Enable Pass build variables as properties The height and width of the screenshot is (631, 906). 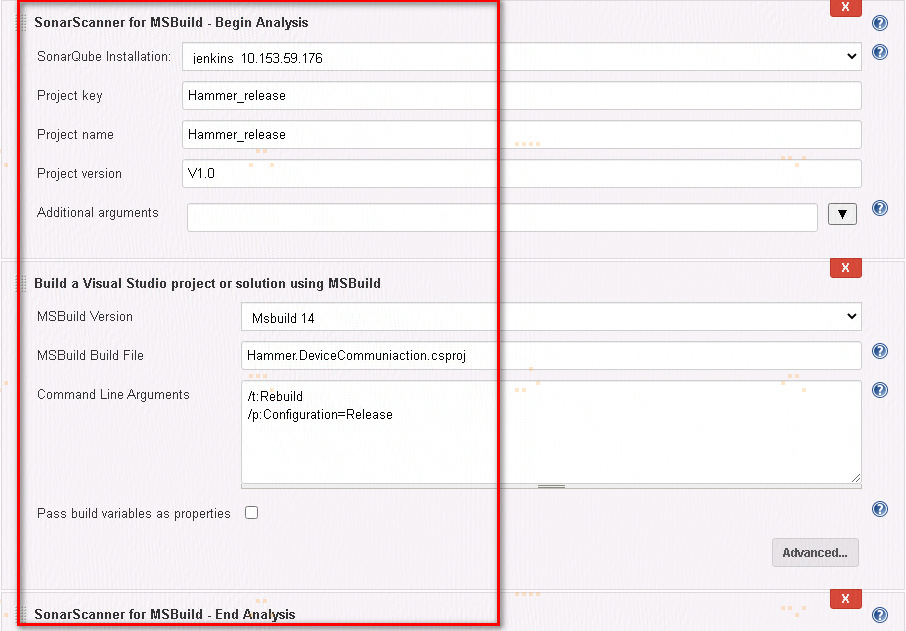point(251,513)
